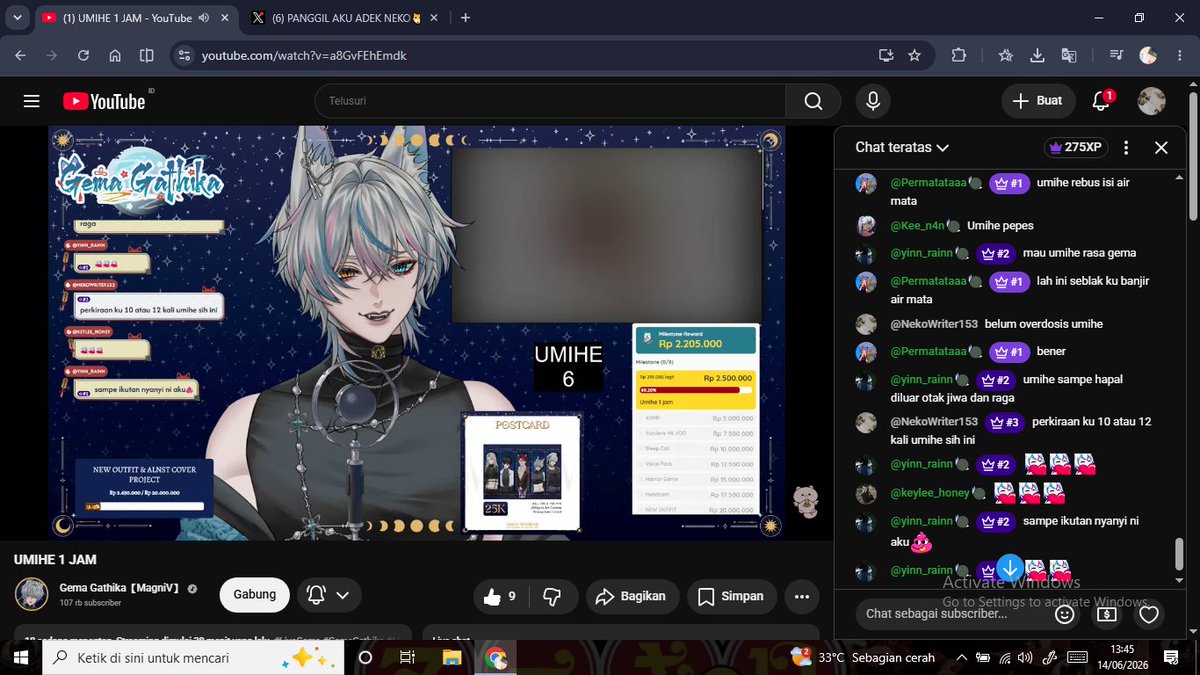This screenshot has height=675, width=1200.
Task: Dislike the video with thumbs down
Action: pyautogui.click(x=551, y=596)
